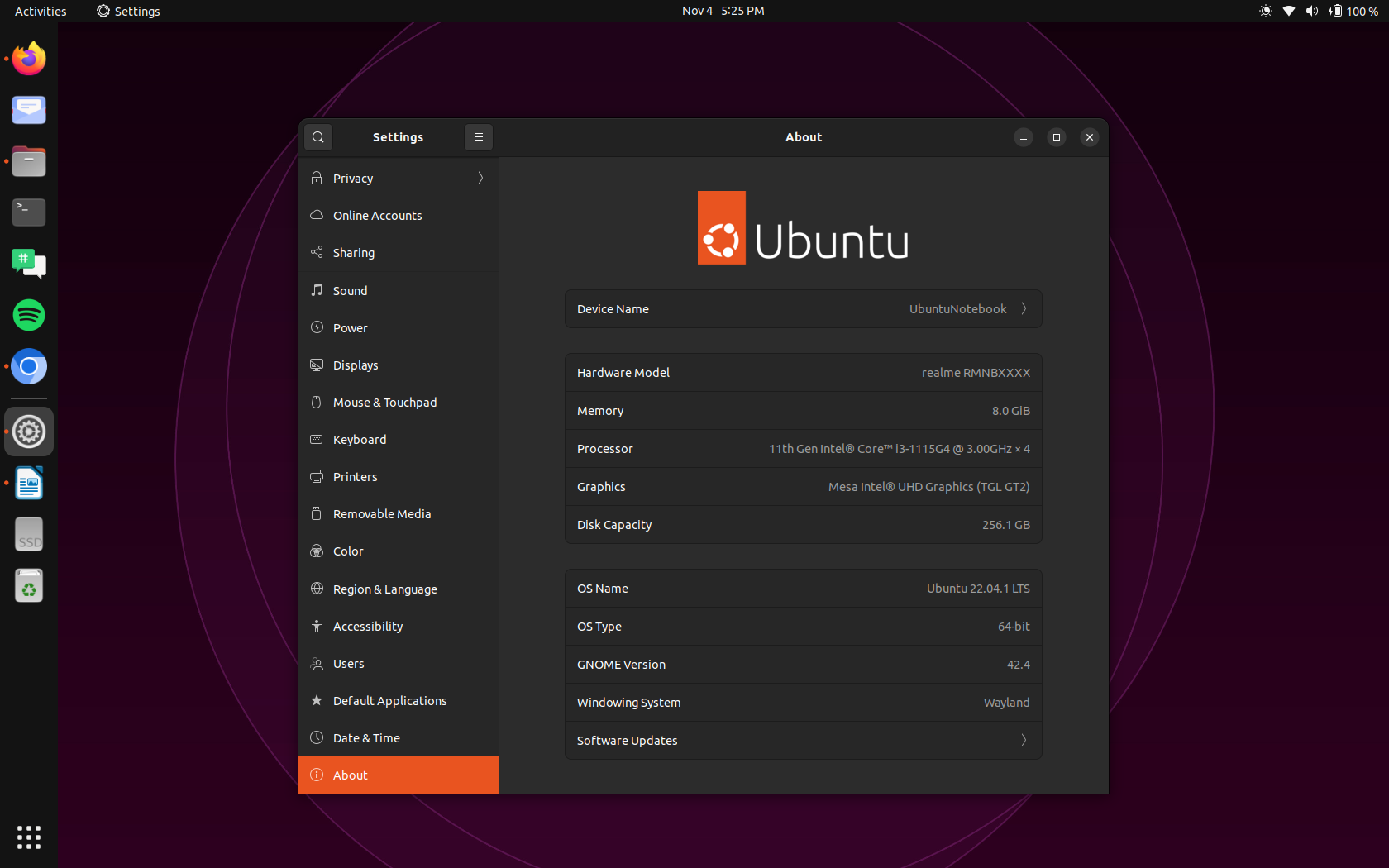Expand the Privacy submenu chevron

pos(480,179)
